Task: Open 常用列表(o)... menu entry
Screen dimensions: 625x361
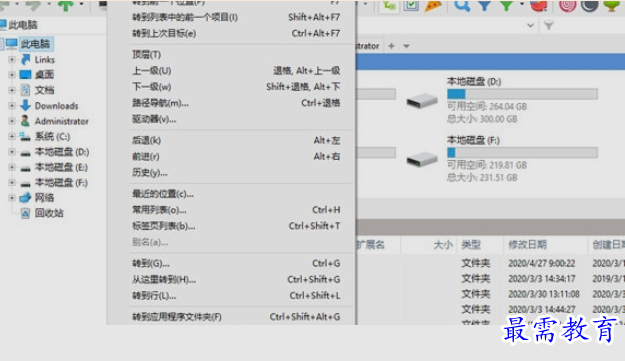Action: (x=236, y=210)
